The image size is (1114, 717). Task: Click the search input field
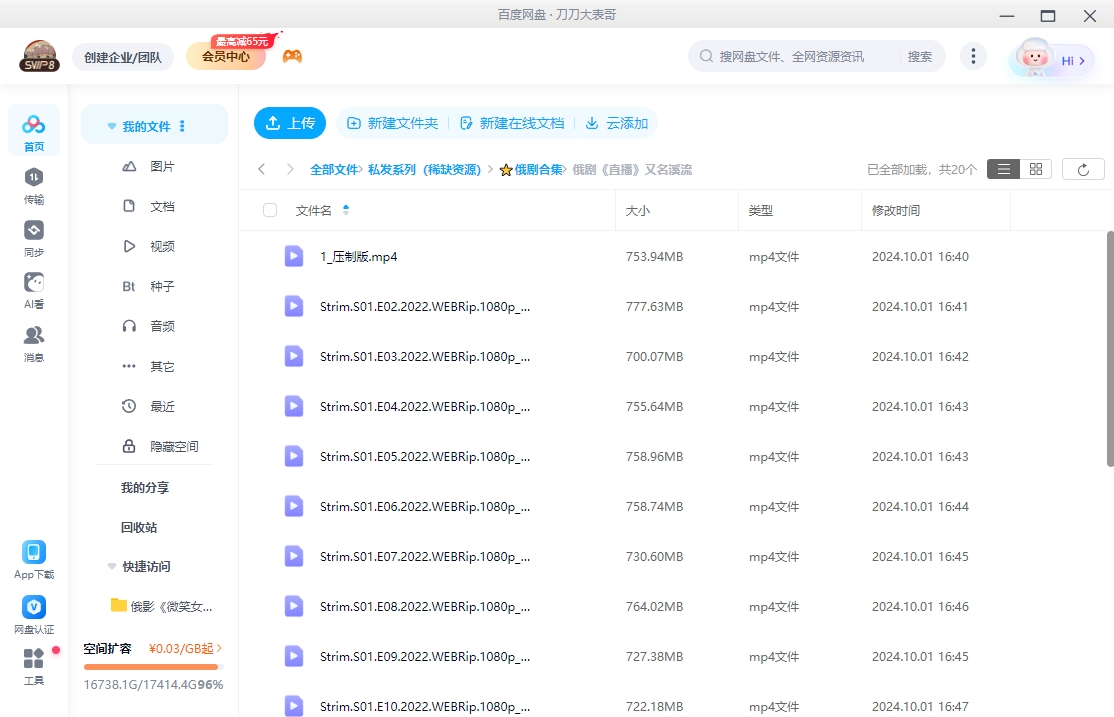[x=800, y=56]
